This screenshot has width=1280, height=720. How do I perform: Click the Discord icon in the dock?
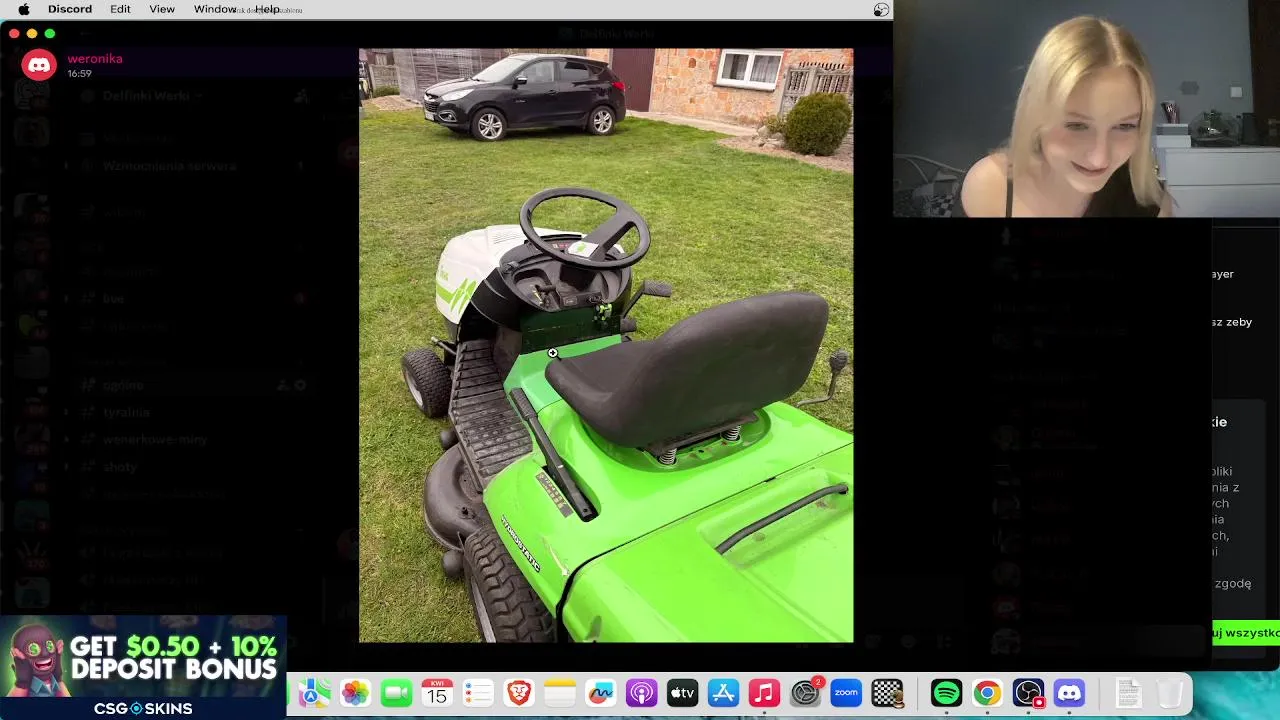coord(1069,693)
